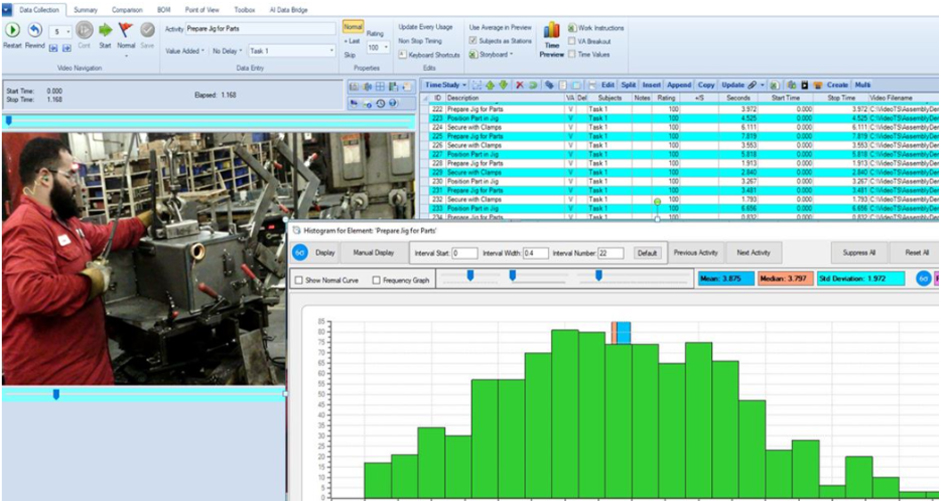The image size is (941, 501).
Task: Open the Time Preview bar chart icon
Action: coord(551,31)
